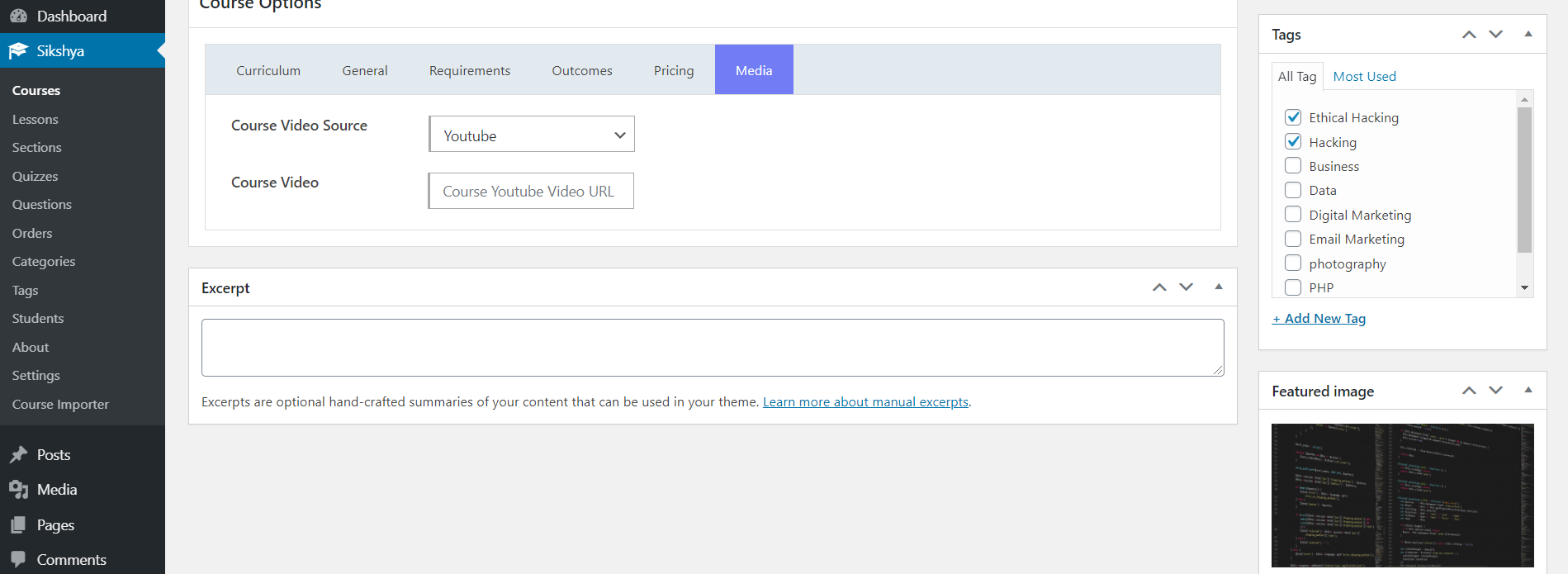This screenshot has width=1568, height=574.
Task: Open Orders in sidebar
Action: 32,234
